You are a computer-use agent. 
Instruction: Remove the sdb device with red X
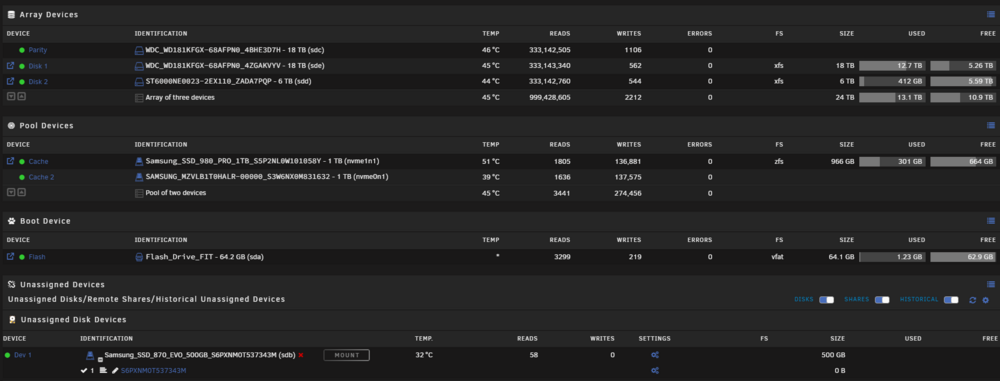pos(301,355)
